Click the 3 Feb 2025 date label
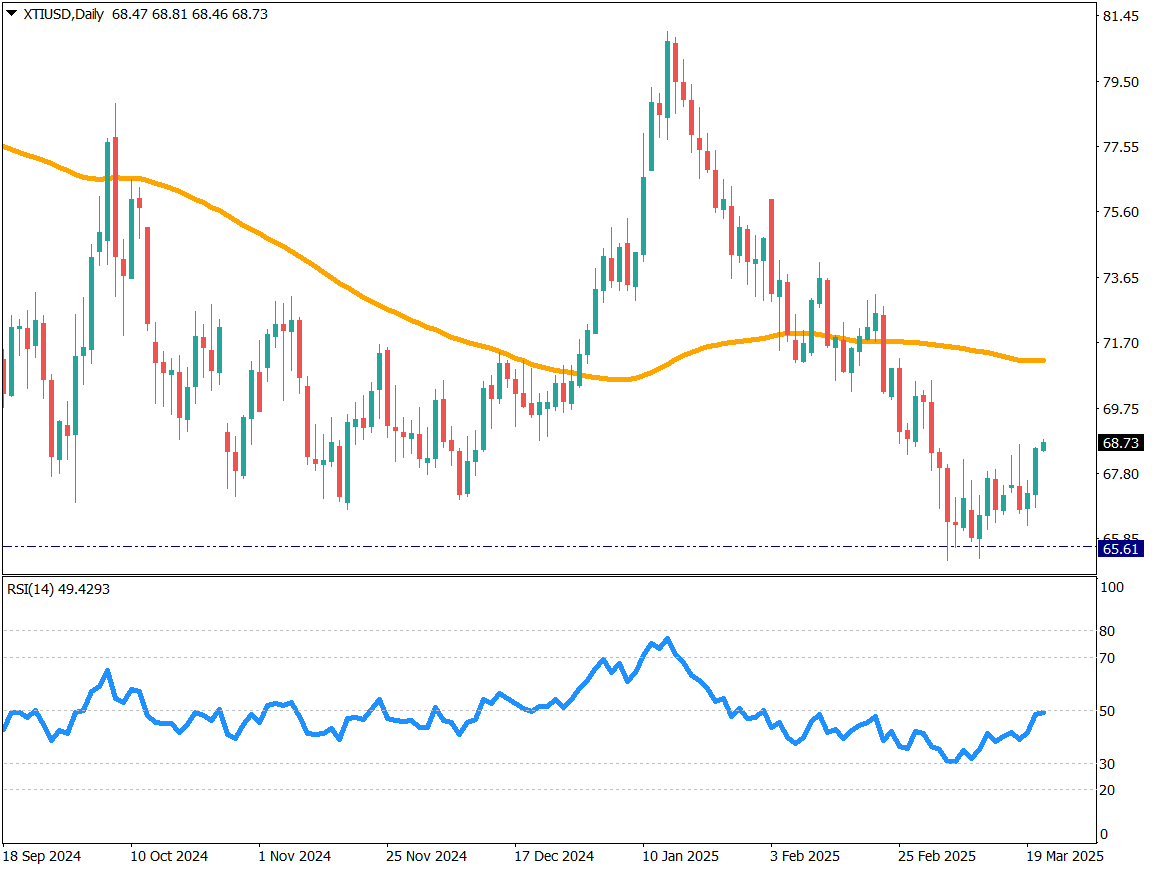 805,856
